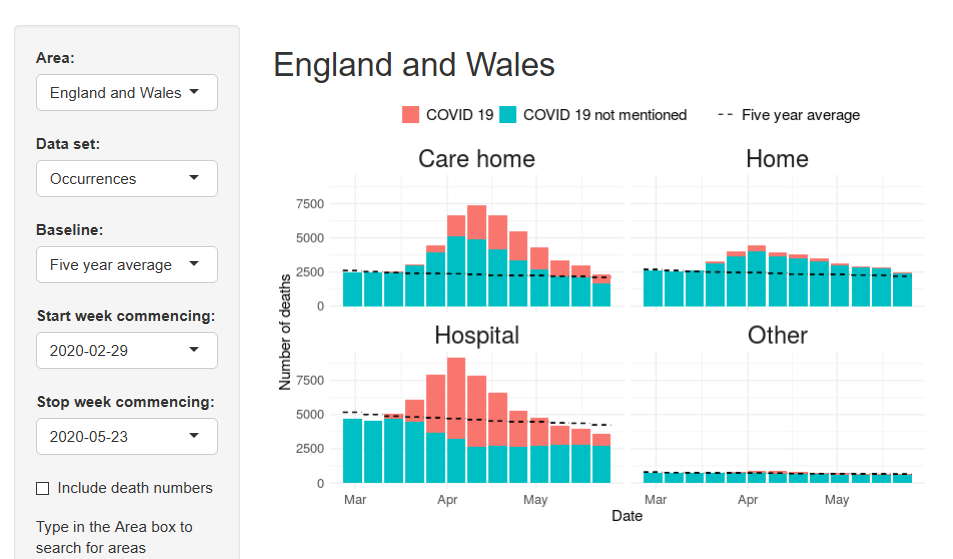The image size is (953, 559).
Task: Open the Start week commencing dropdown
Action: 126,351
